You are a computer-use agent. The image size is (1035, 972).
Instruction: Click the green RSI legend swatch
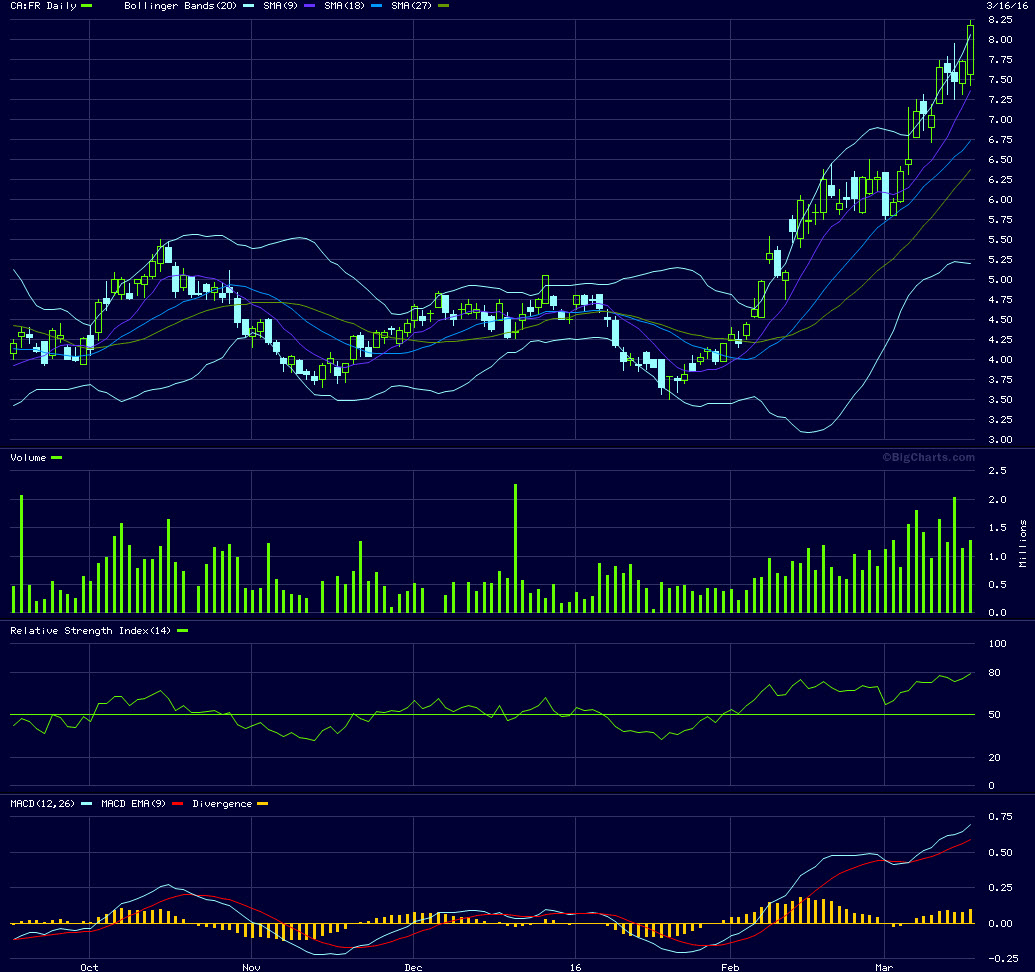183,631
